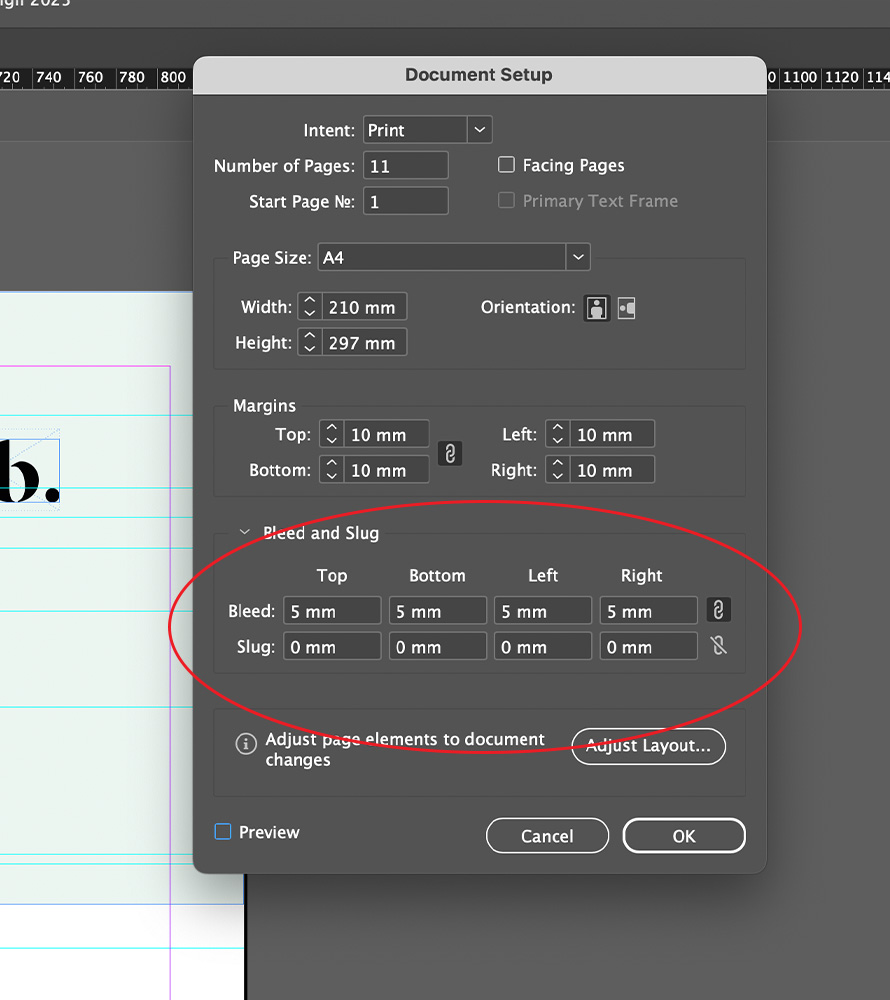Click the Adjust Layout button
This screenshot has height=1000, width=890.
tap(648, 746)
